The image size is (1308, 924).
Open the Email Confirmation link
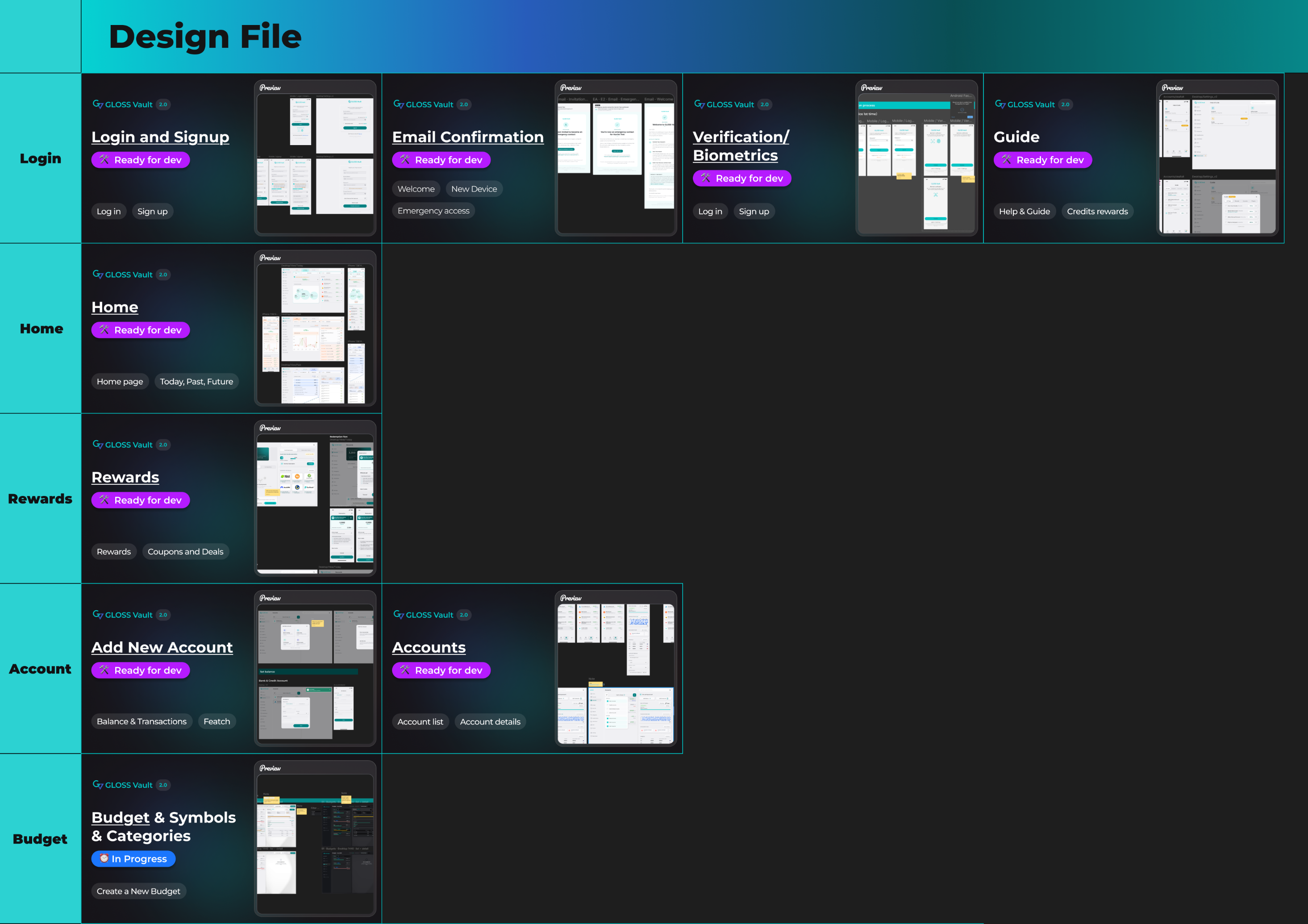468,137
